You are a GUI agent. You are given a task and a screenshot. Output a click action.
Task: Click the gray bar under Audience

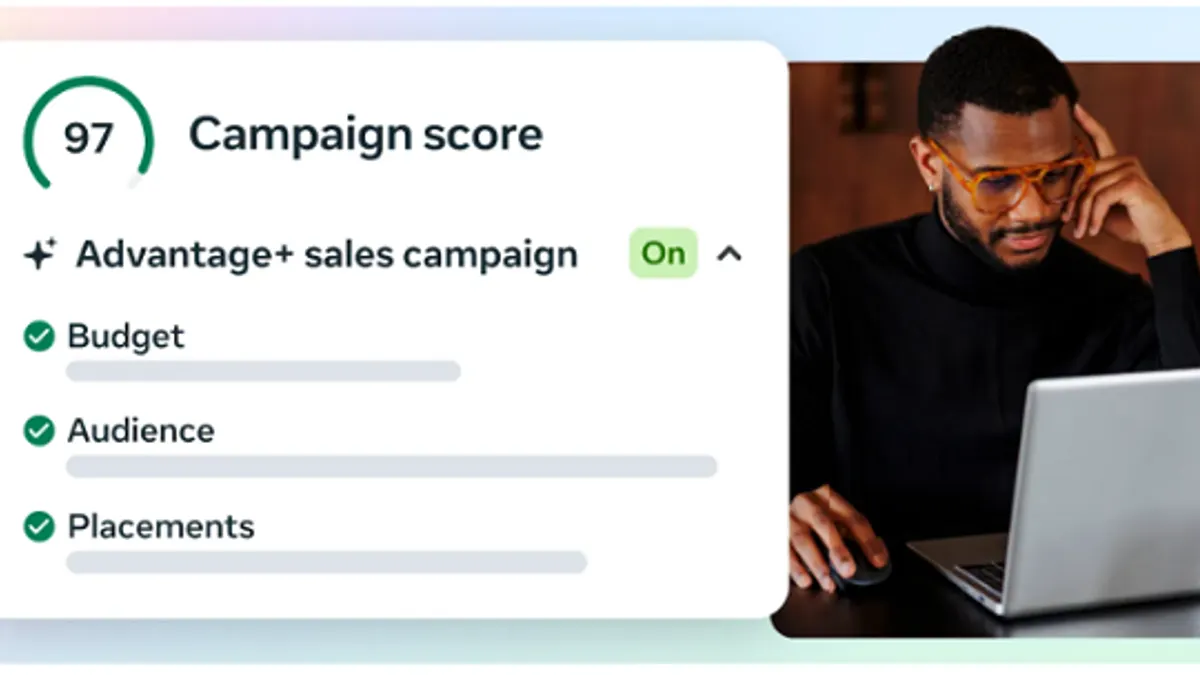pyautogui.click(x=391, y=466)
